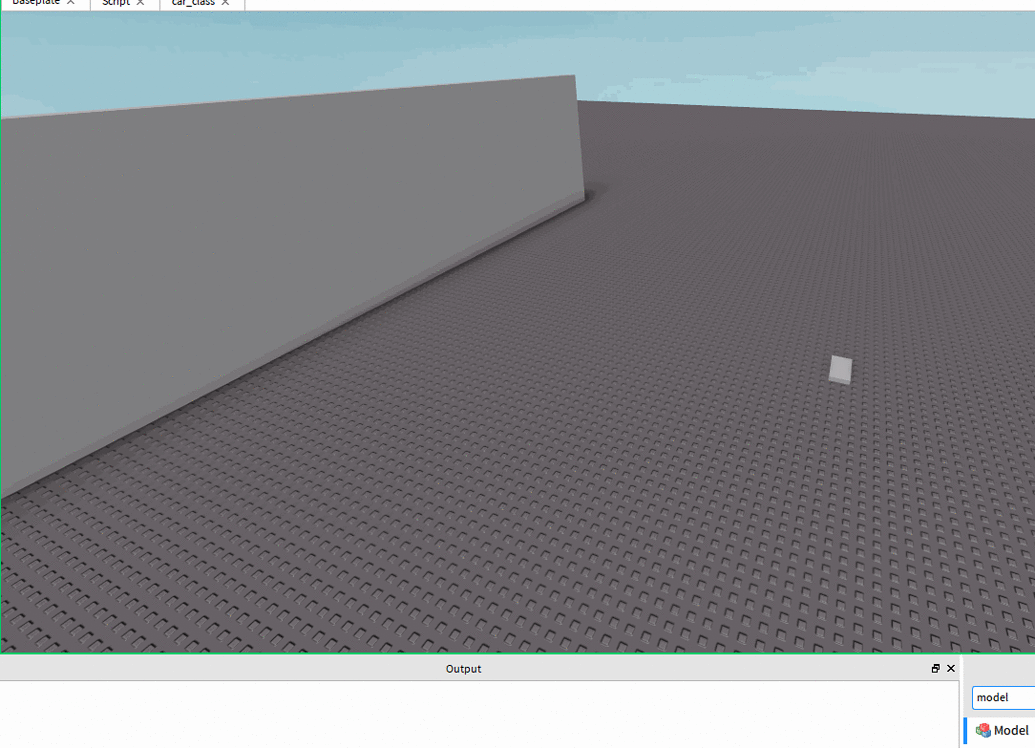Select the small white part on the baseplate
Viewport: 1035px width, 748px height.
[839, 369]
